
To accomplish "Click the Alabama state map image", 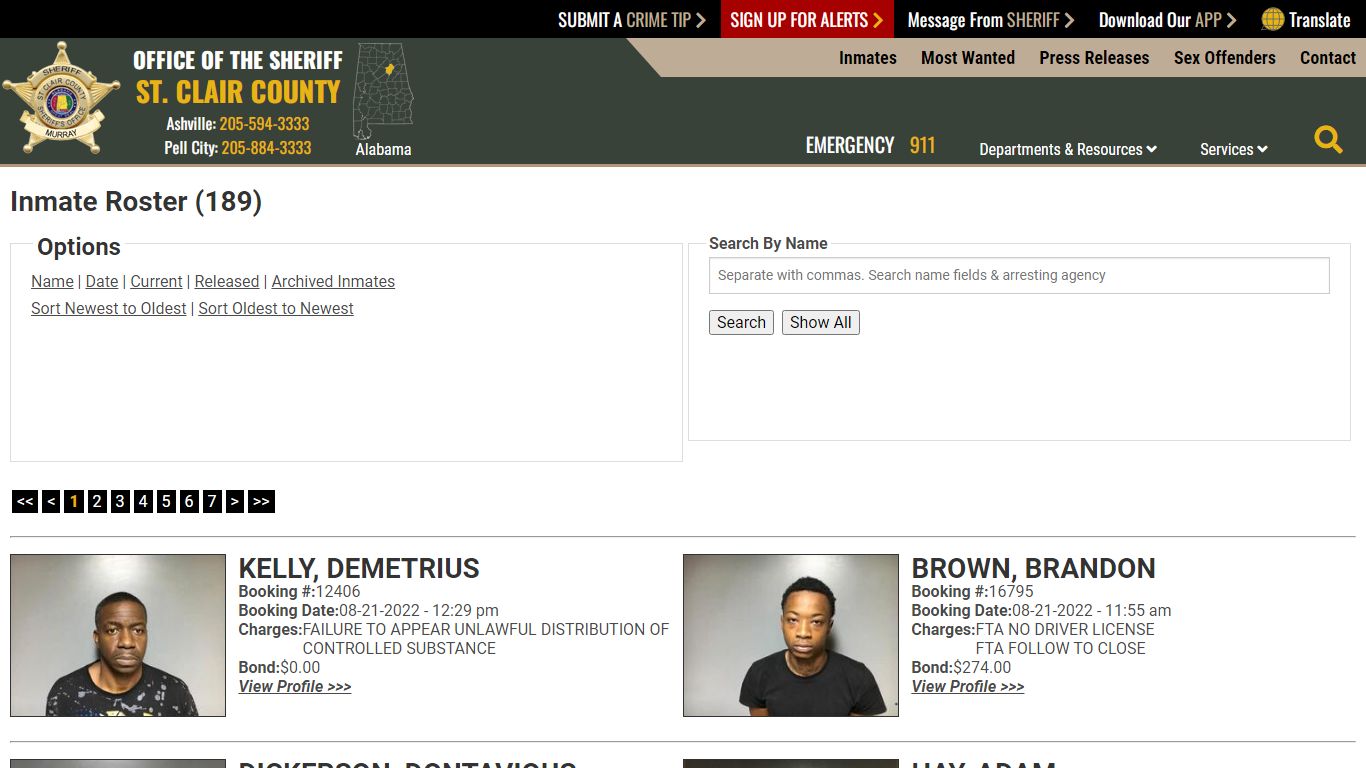I will point(383,92).
